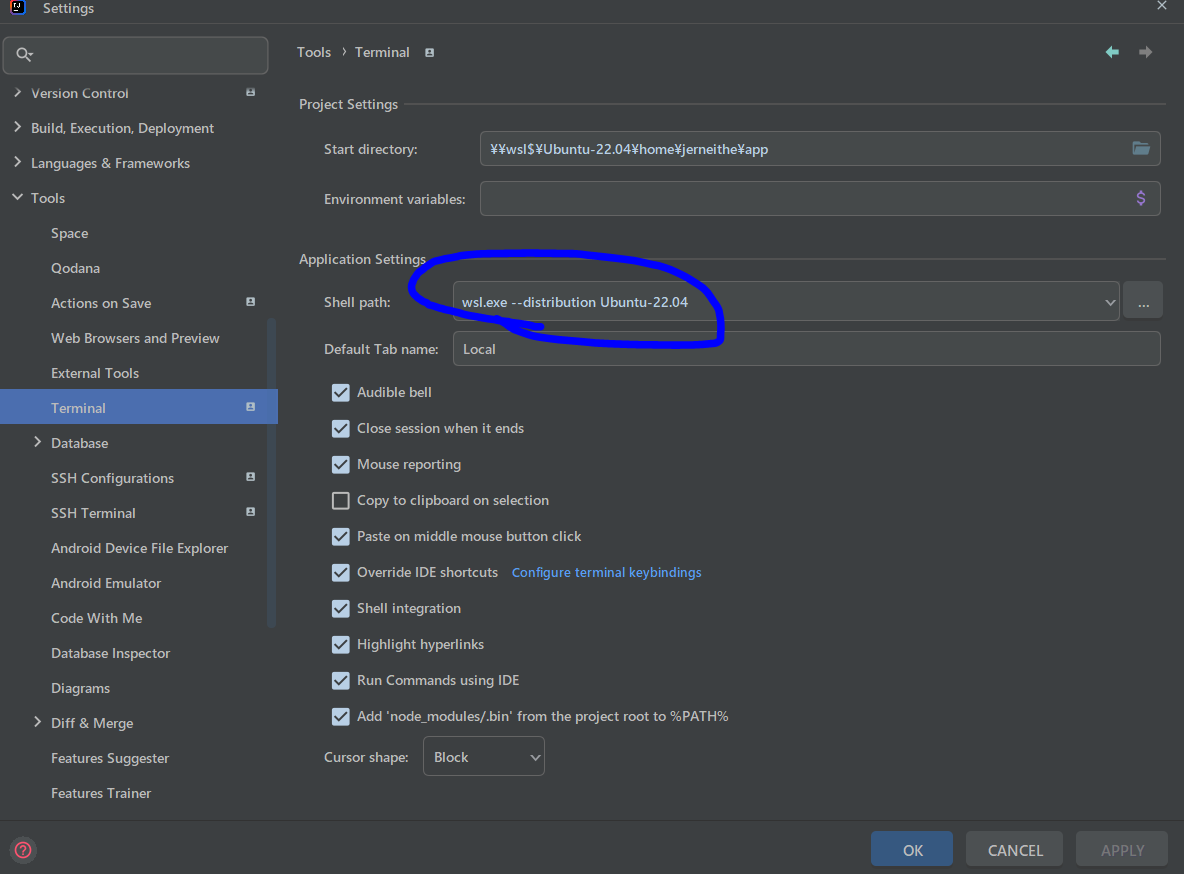The width and height of the screenshot is (1184, 874).
Task: Select the Terminal settings item
Action: pyautogui.click(x=139, y=407)
